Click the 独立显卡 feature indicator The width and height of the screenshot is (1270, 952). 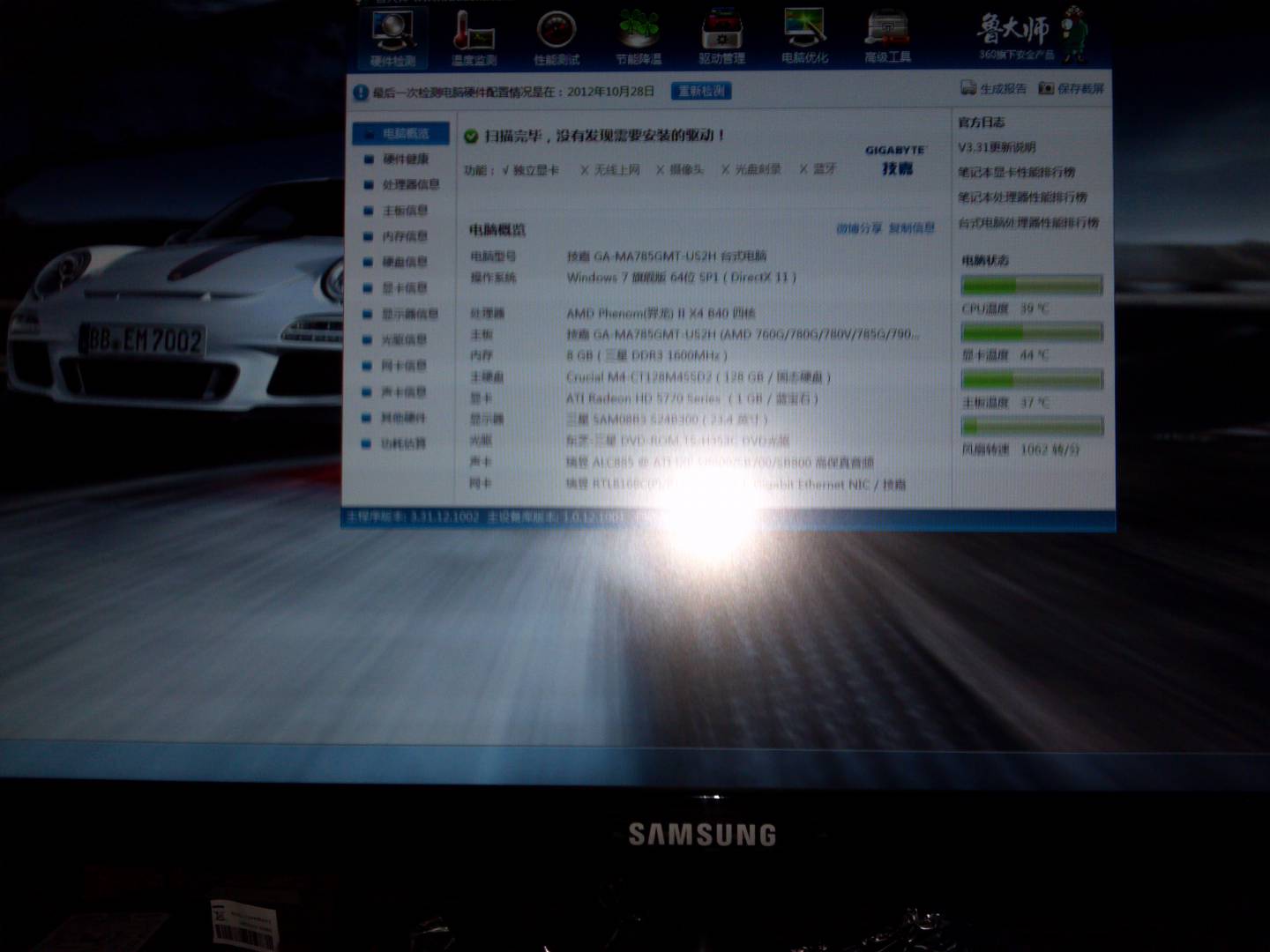click(x=530, y=170)
